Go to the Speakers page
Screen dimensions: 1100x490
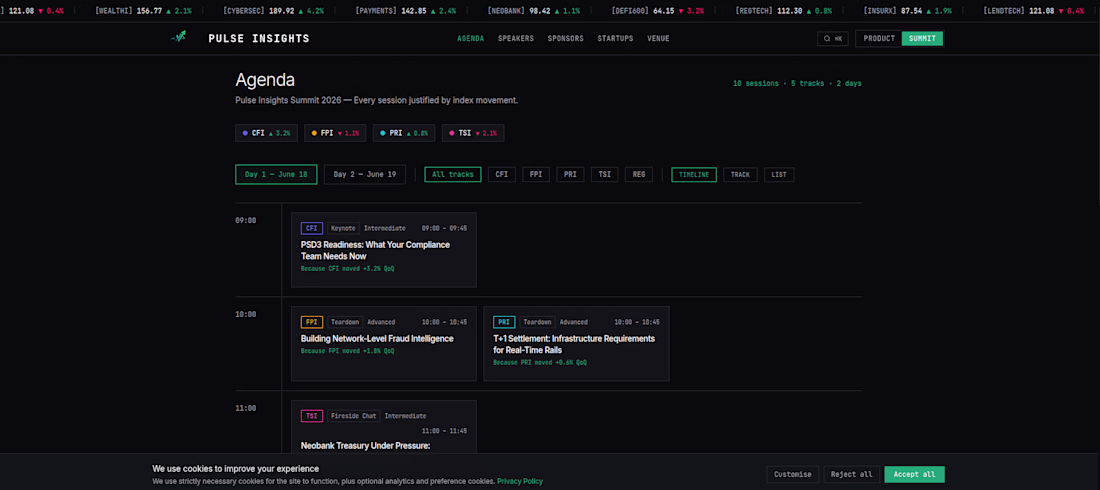click(516, 39)
